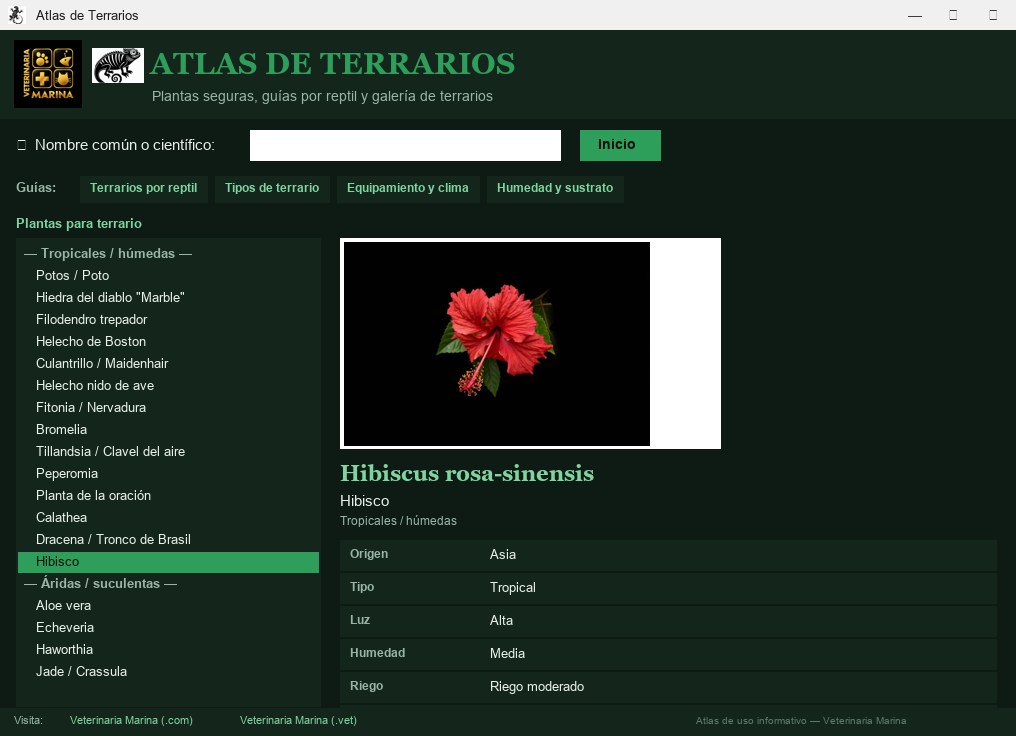Open the Equipamiento y clima guide
Image resolution: width=1016 pixels, height=736 pixels.
click(408, 189)
